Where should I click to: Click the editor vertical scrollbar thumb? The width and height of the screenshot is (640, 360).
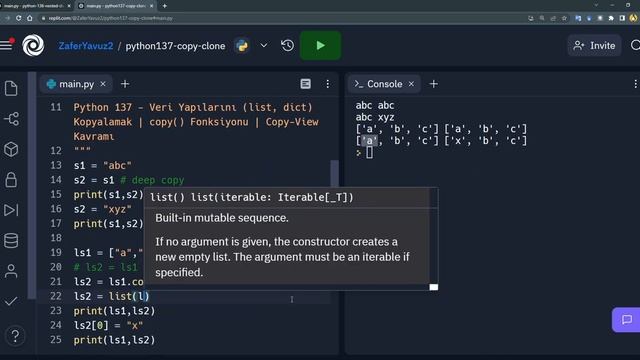pyautogui.click(x=334, y=173)
